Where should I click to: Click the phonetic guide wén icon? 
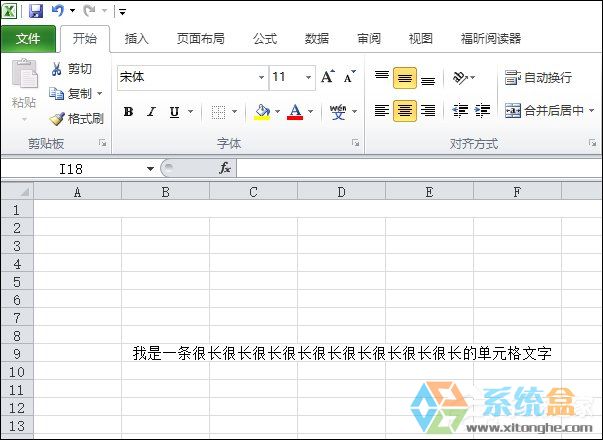[338, 112]
